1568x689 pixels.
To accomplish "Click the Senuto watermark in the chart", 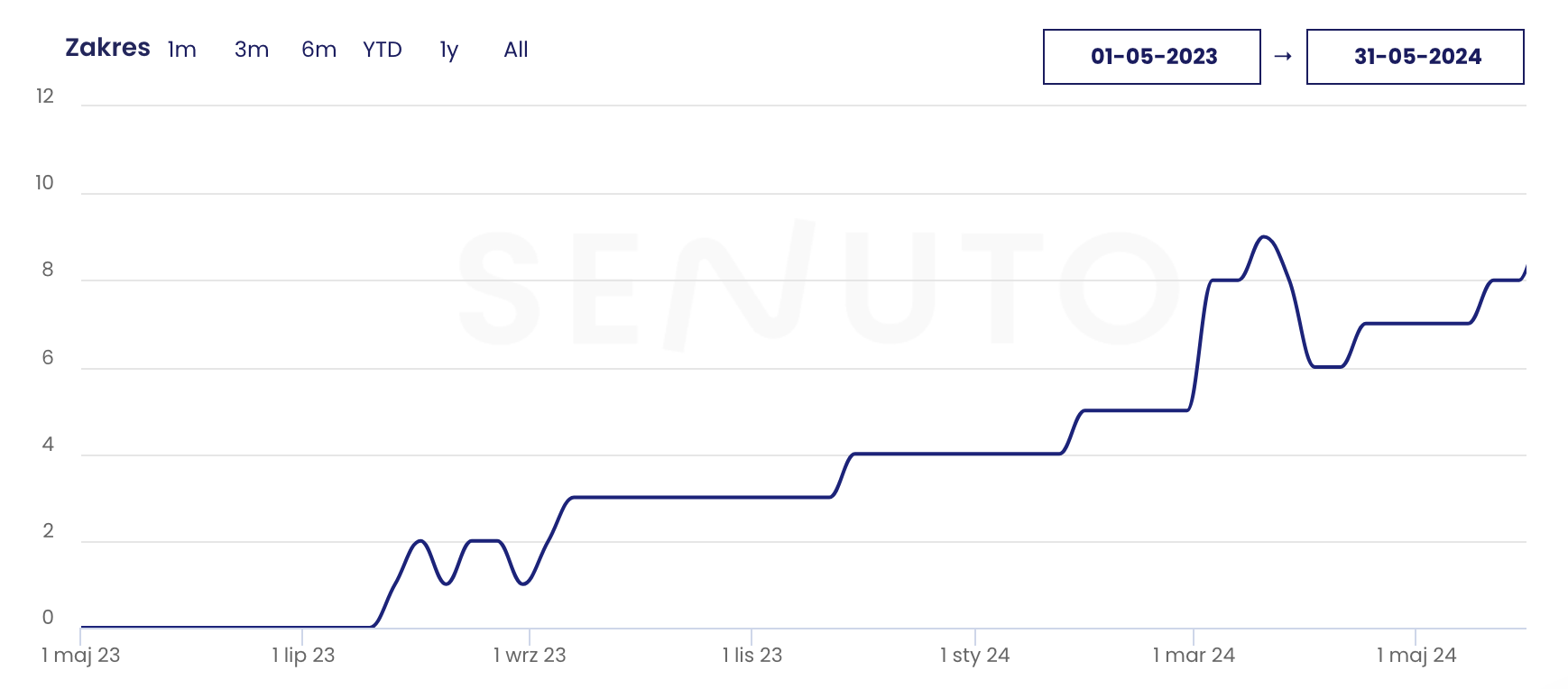I will tap(816, 286).
